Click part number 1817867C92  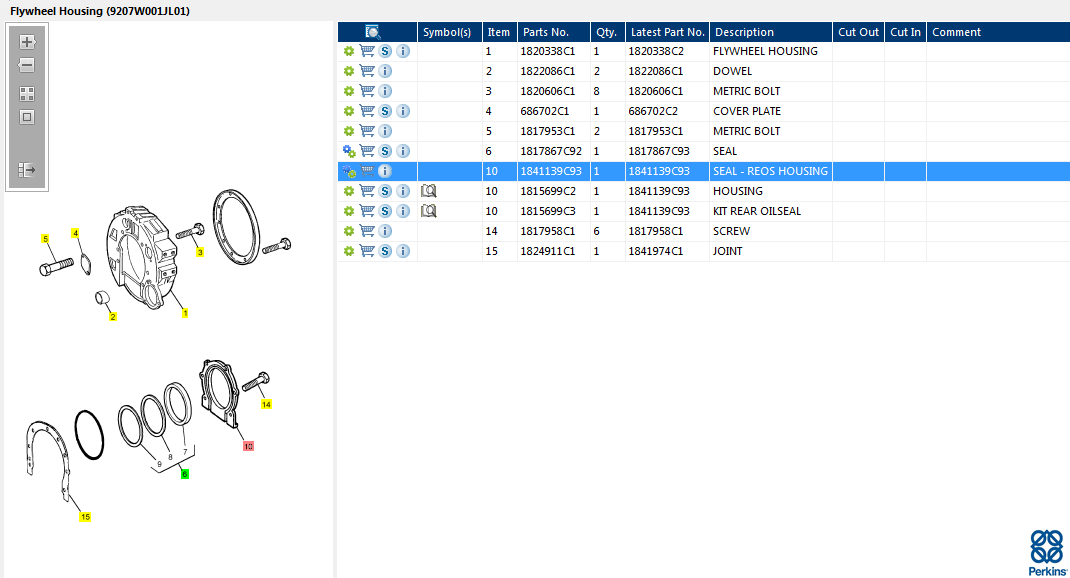(551, 151)
